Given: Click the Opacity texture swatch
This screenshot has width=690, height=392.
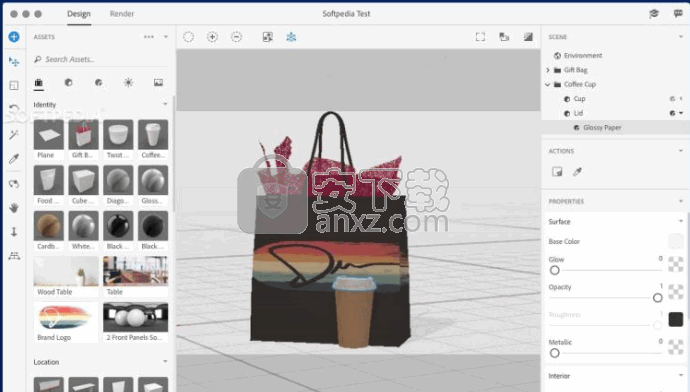Looking at the screenshot, I should (x=675, y=292).
